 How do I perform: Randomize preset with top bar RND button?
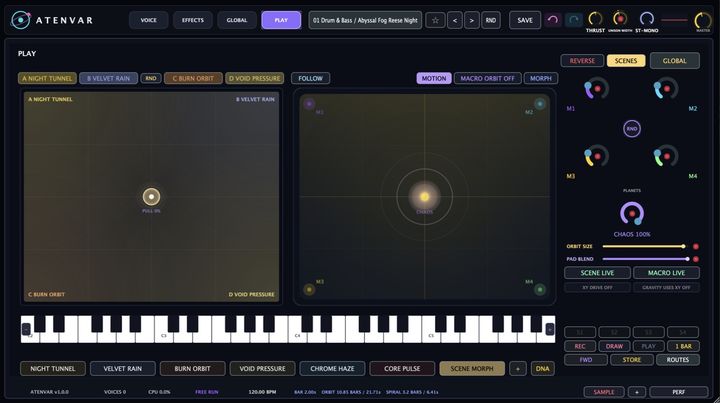coord(491,20)
